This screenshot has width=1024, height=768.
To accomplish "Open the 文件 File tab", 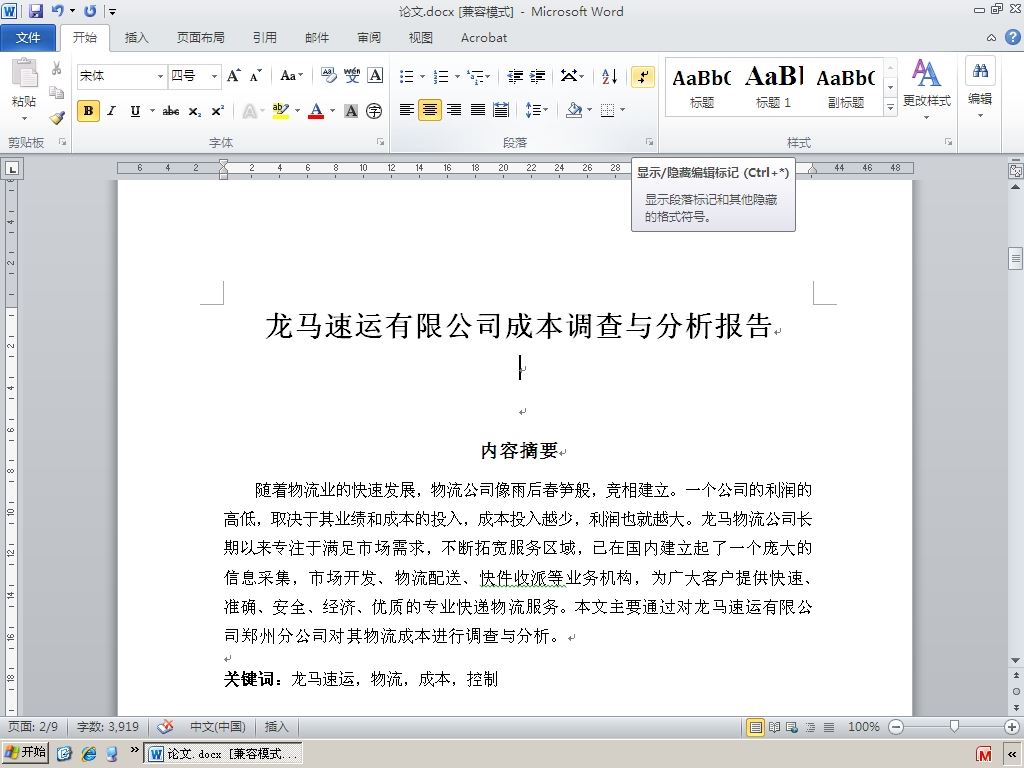I will (x=28, y=38).
